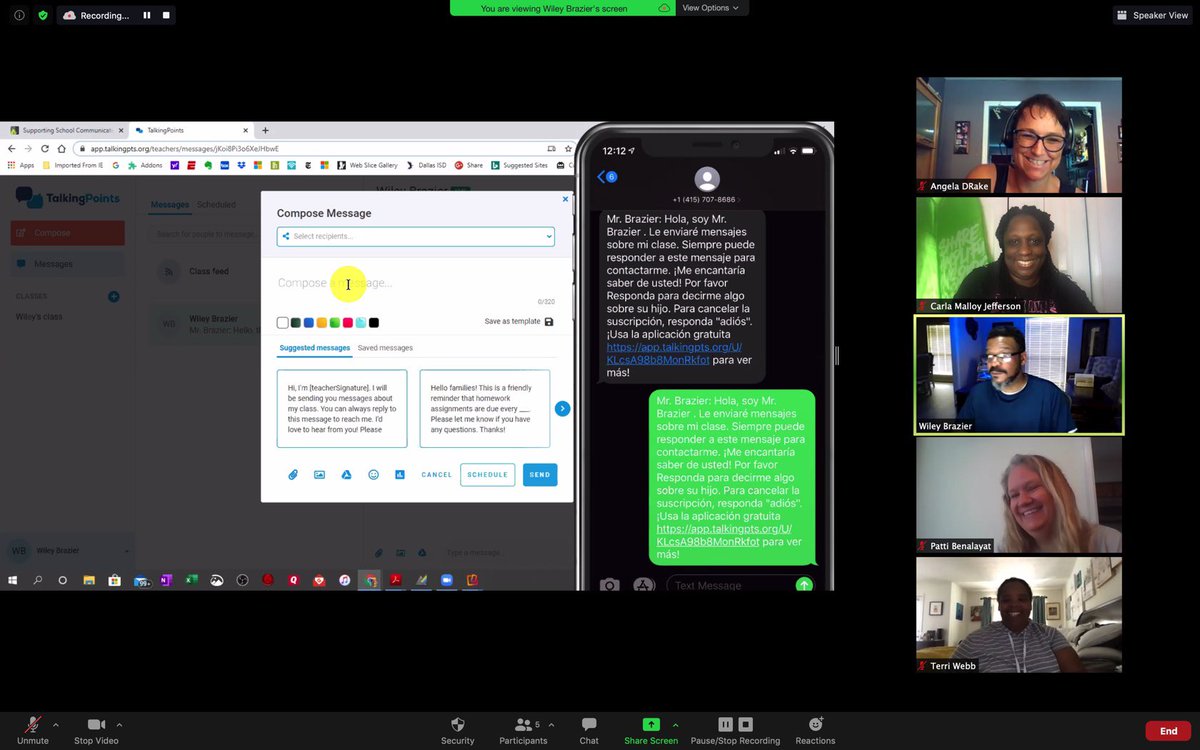The image size is (1200, 750).
Task: Open the Scheduled tab behind the dialog
Action: click(x=216, y=204)
